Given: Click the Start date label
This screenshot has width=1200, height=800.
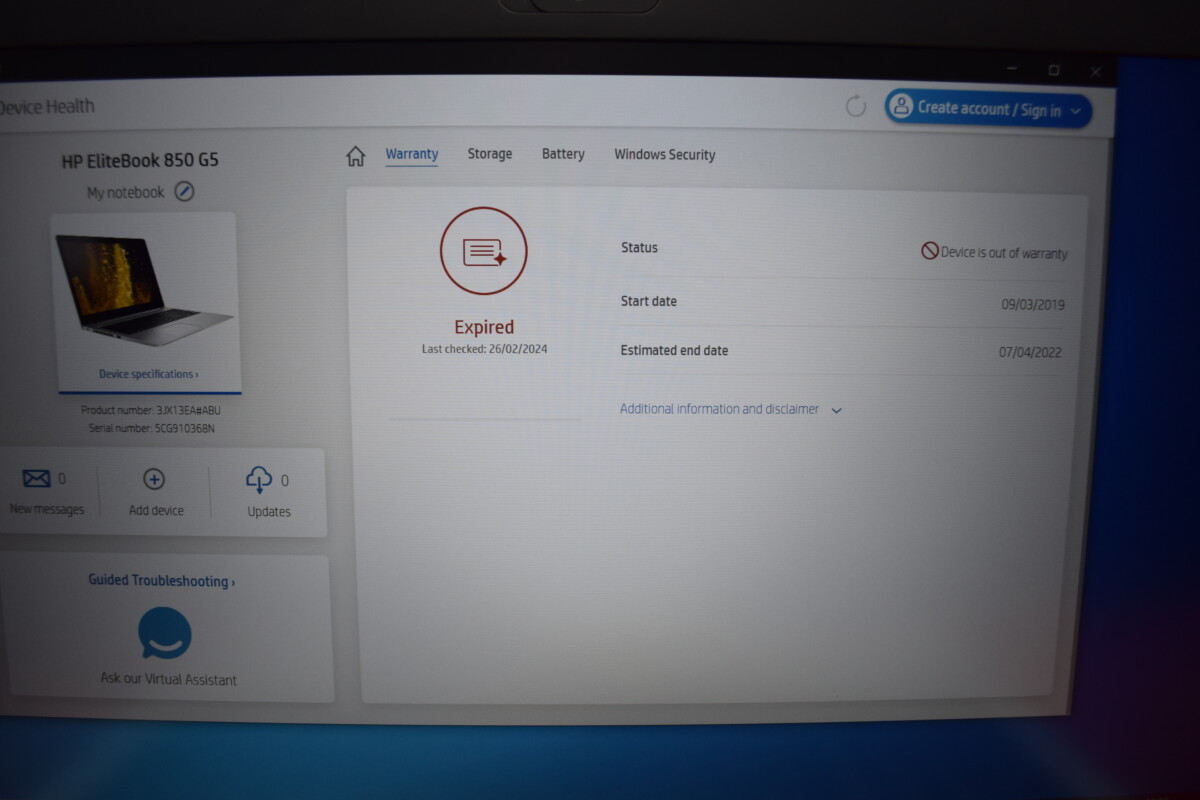Looking at the screenshot, I should (x=649, y=301).
